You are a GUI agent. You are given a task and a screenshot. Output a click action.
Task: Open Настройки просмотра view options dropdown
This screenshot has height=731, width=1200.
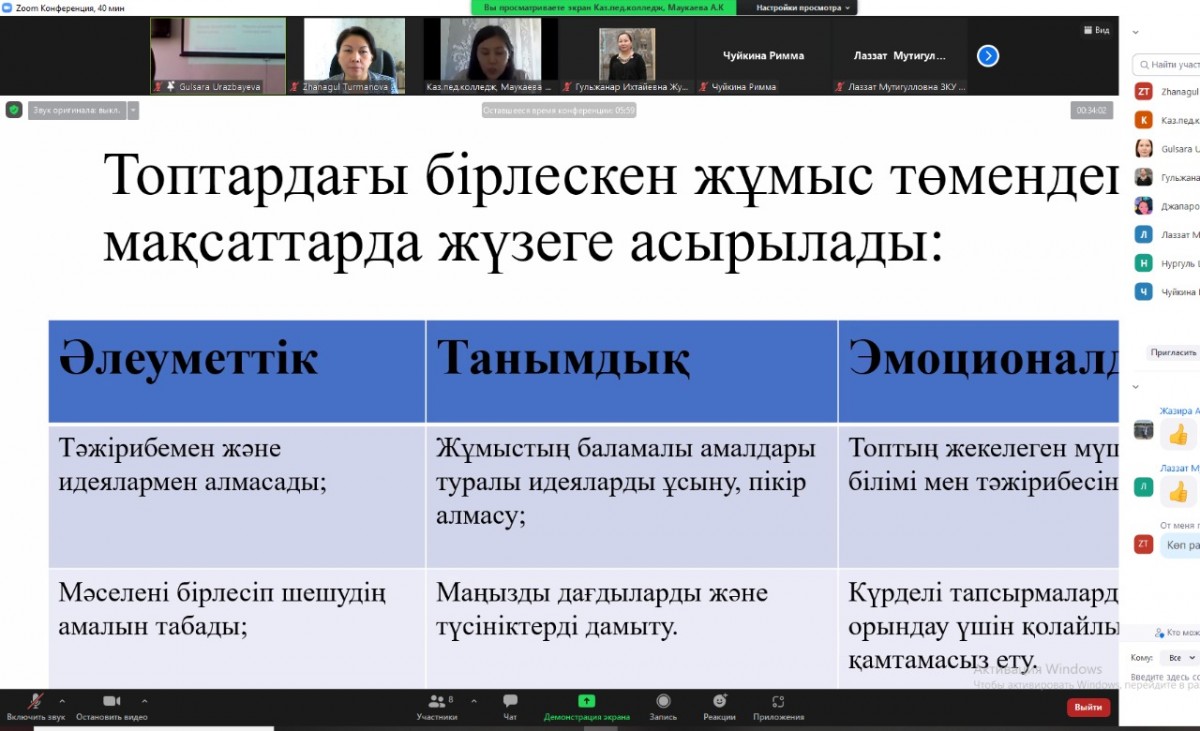coord(803,7)
